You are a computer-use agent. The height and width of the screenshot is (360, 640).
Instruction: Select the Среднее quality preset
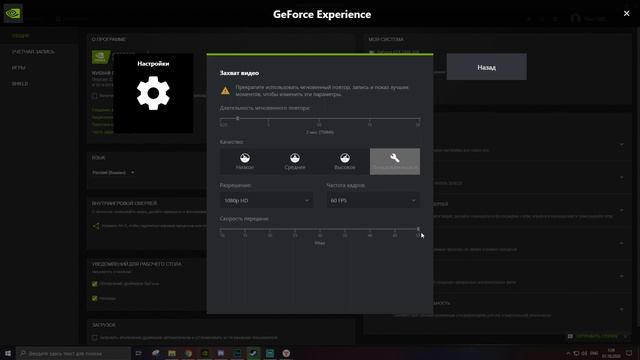[x=295, y=162]
